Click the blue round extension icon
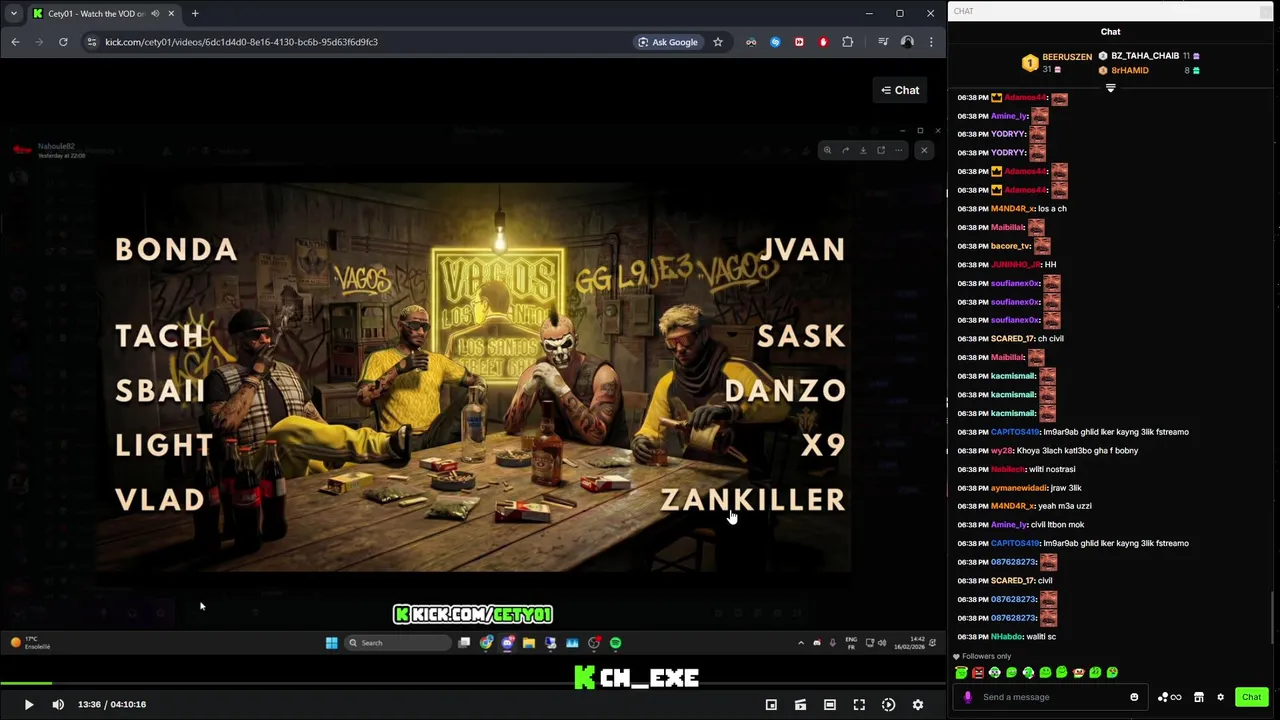This screenshot has width=1280, height=720. coord(775,42)
